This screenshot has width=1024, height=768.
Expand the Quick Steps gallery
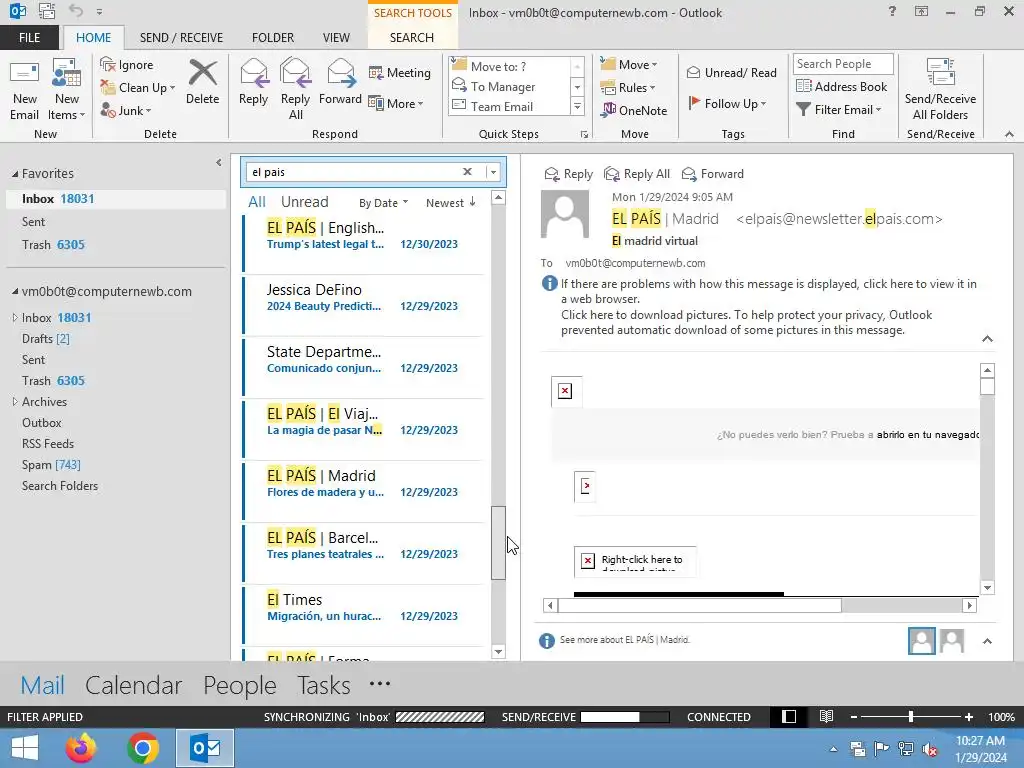[577, 106]
